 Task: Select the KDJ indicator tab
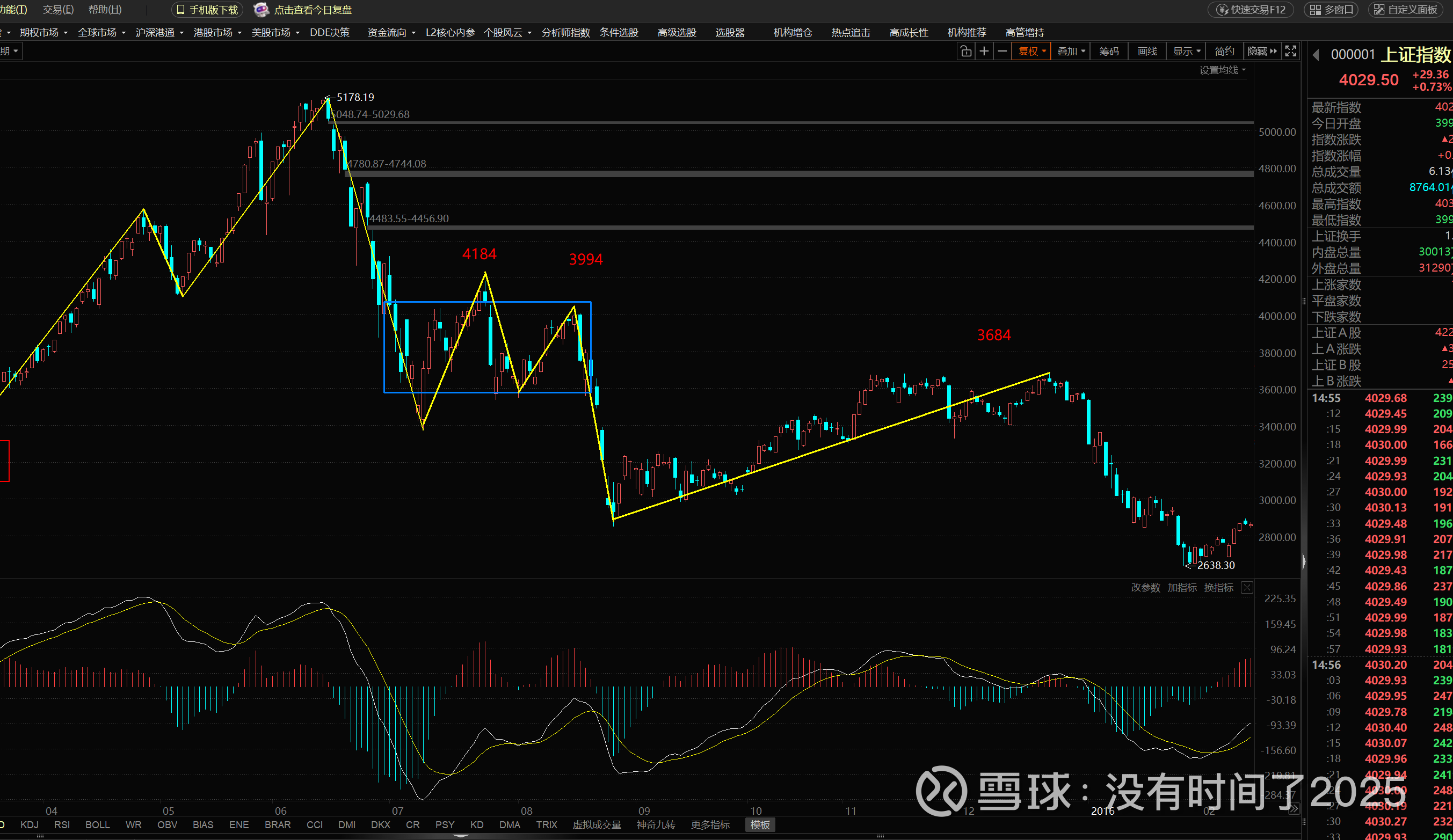click(x=30, y=824)
